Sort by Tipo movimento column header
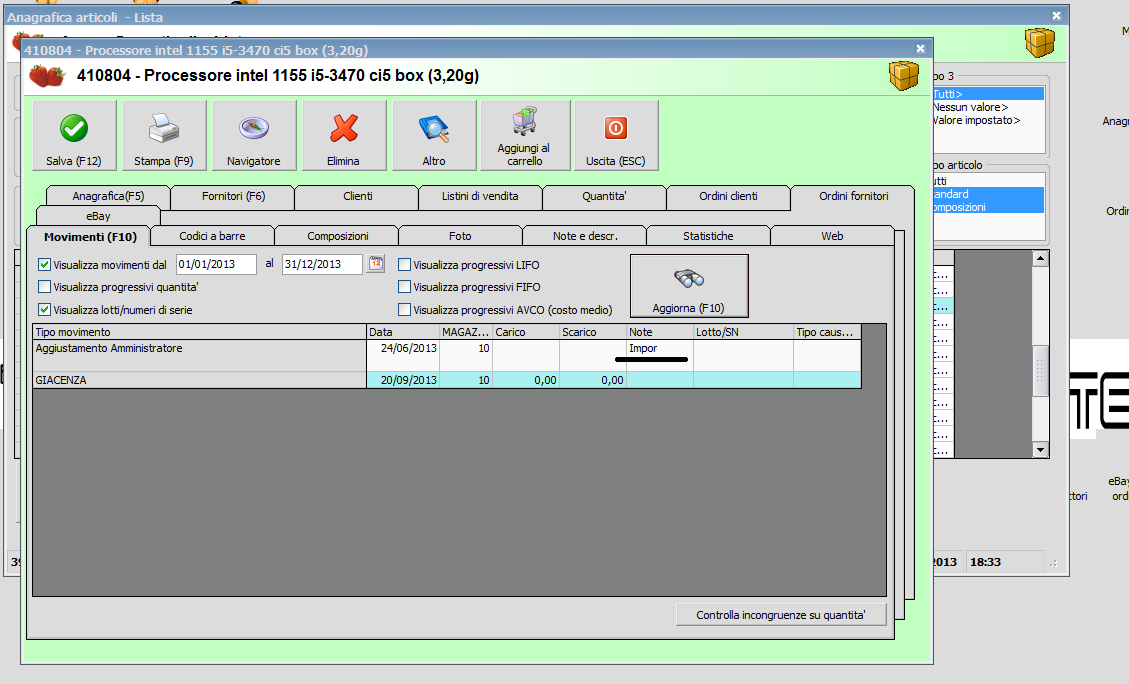 click(199, 332)
